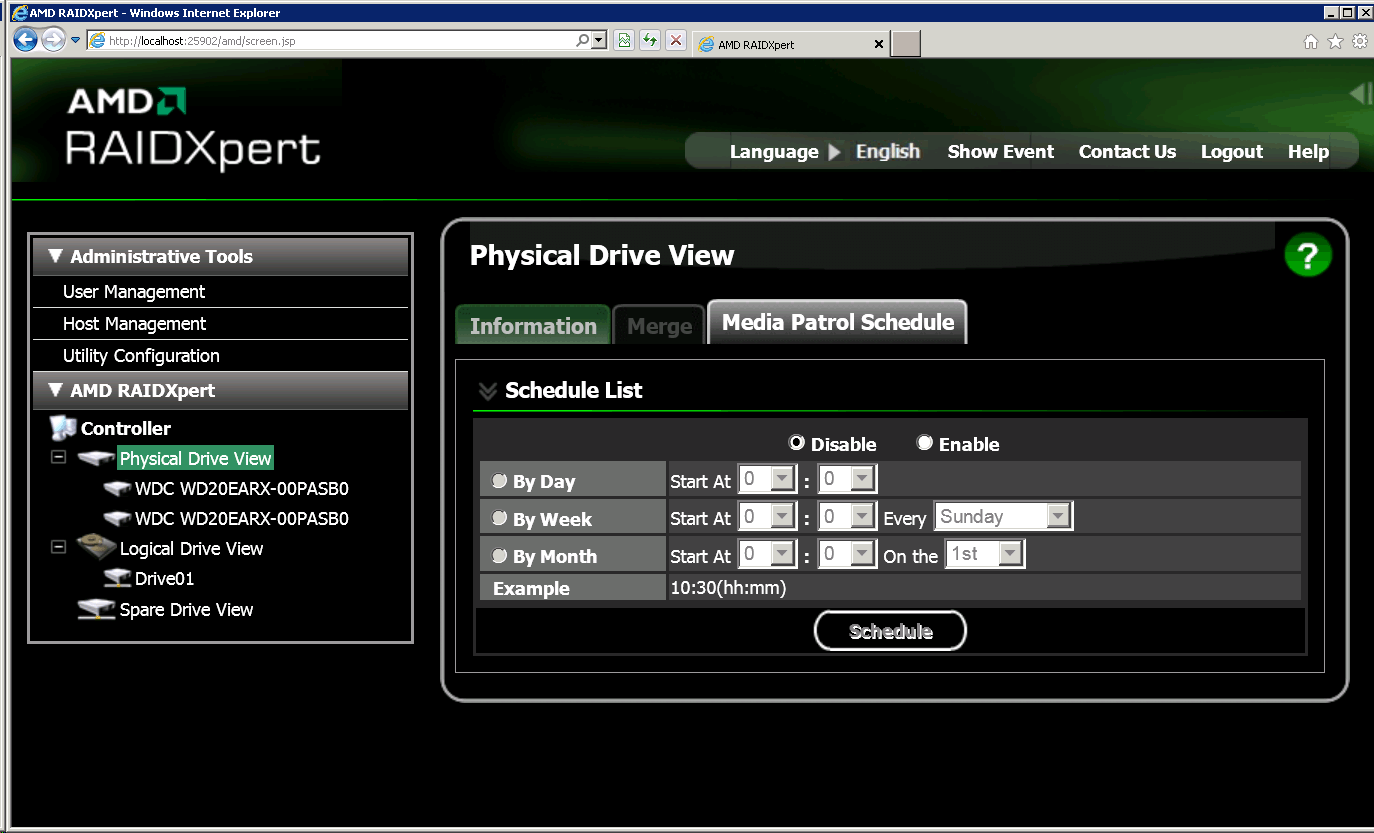Open By Week start hour dropdown

coord(767,516)
